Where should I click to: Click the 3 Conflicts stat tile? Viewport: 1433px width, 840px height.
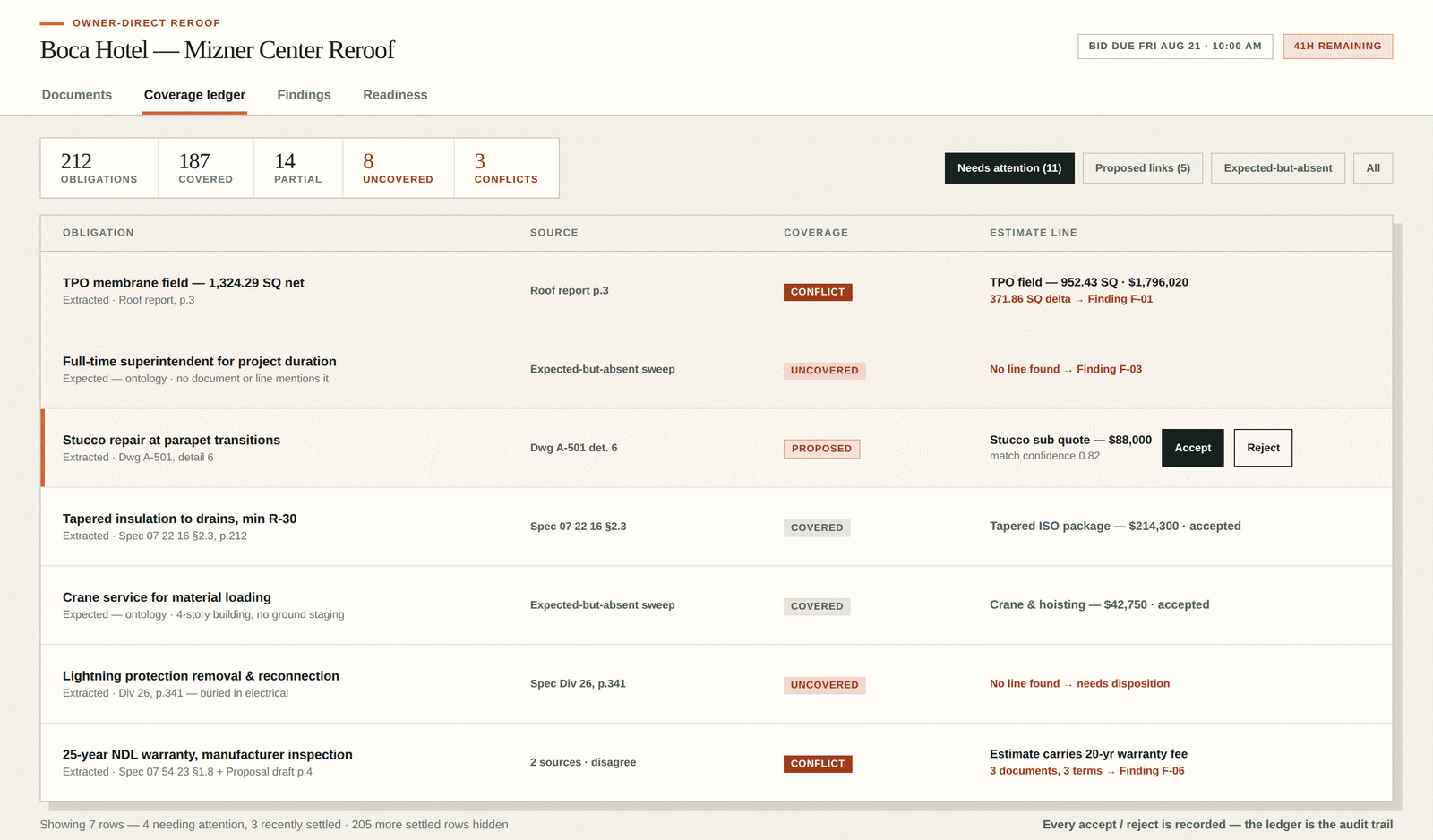tap(507, 167)
